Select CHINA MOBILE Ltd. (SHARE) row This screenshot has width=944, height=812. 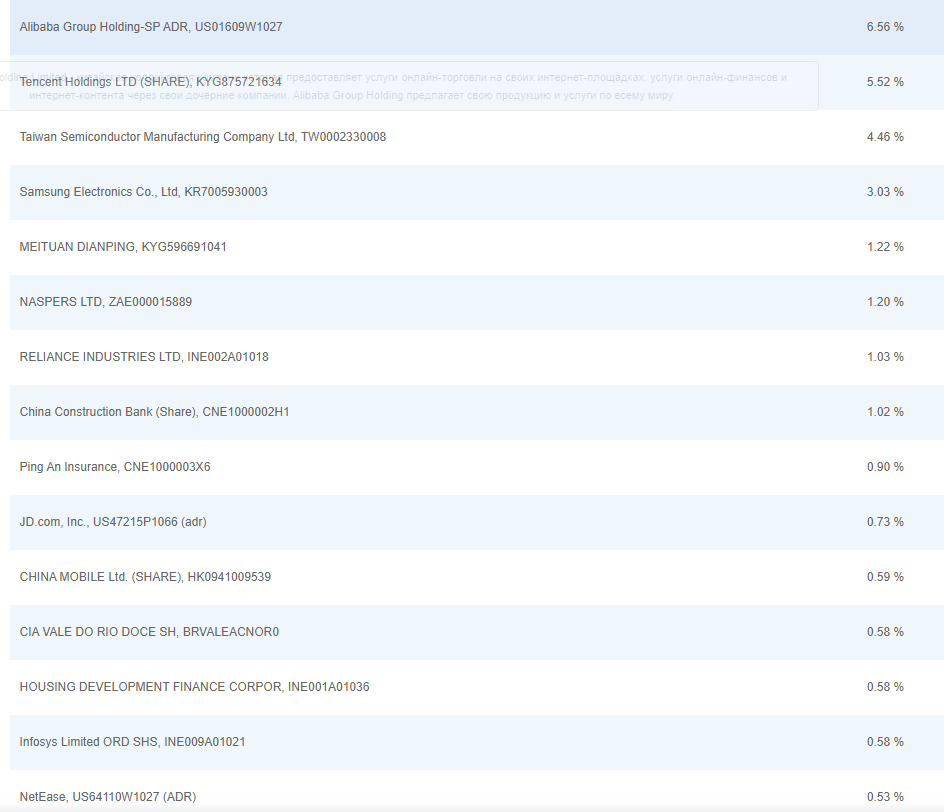coord(477,577)
